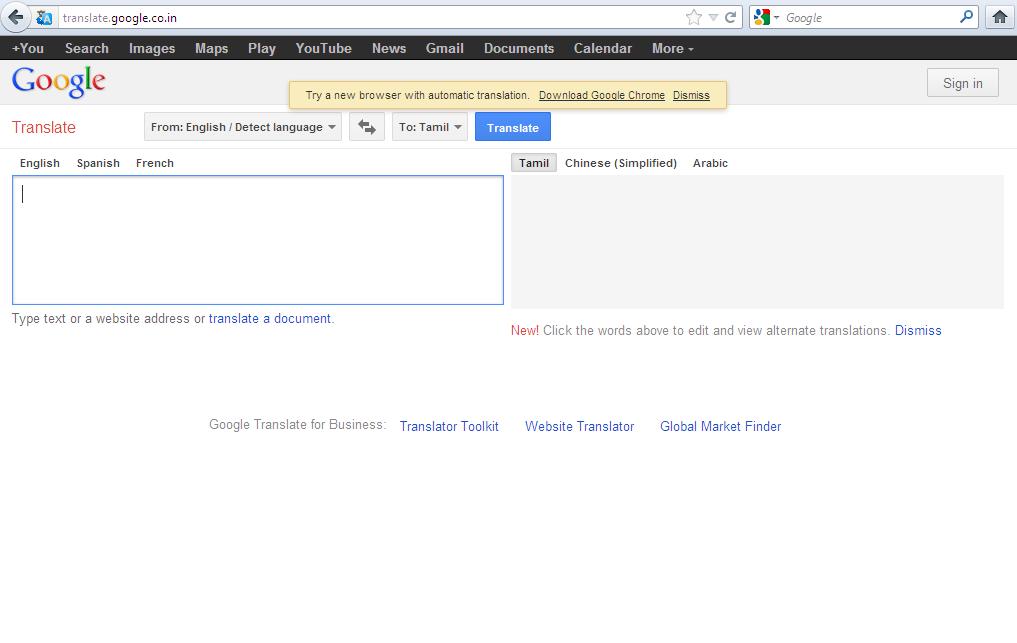Click the Google Translate site favicon
This screenshot has height=643, width=1017.
[44, 18]
